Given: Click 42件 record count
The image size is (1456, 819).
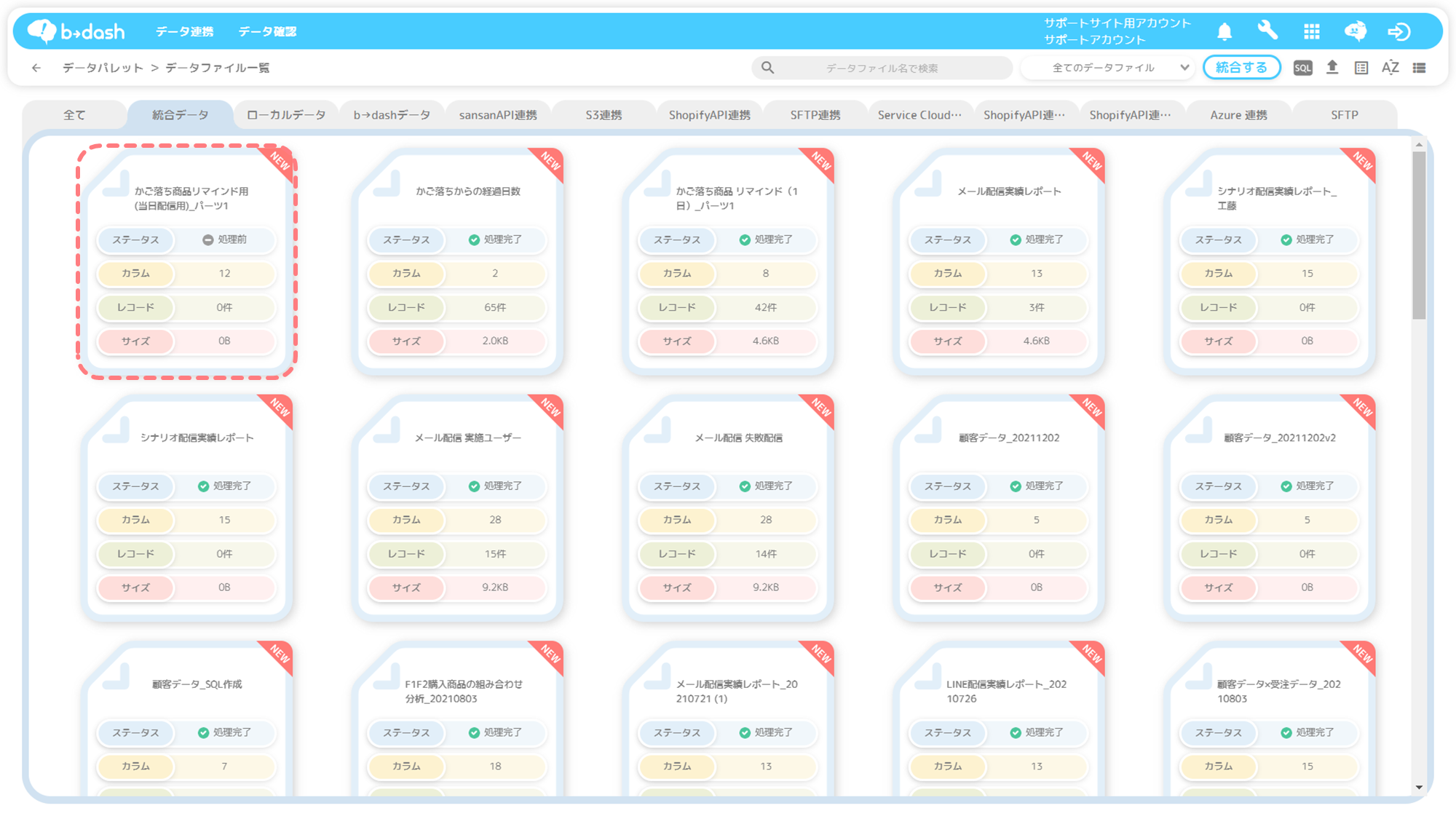Looking at the screenshot, I should [x=766, y=307].
